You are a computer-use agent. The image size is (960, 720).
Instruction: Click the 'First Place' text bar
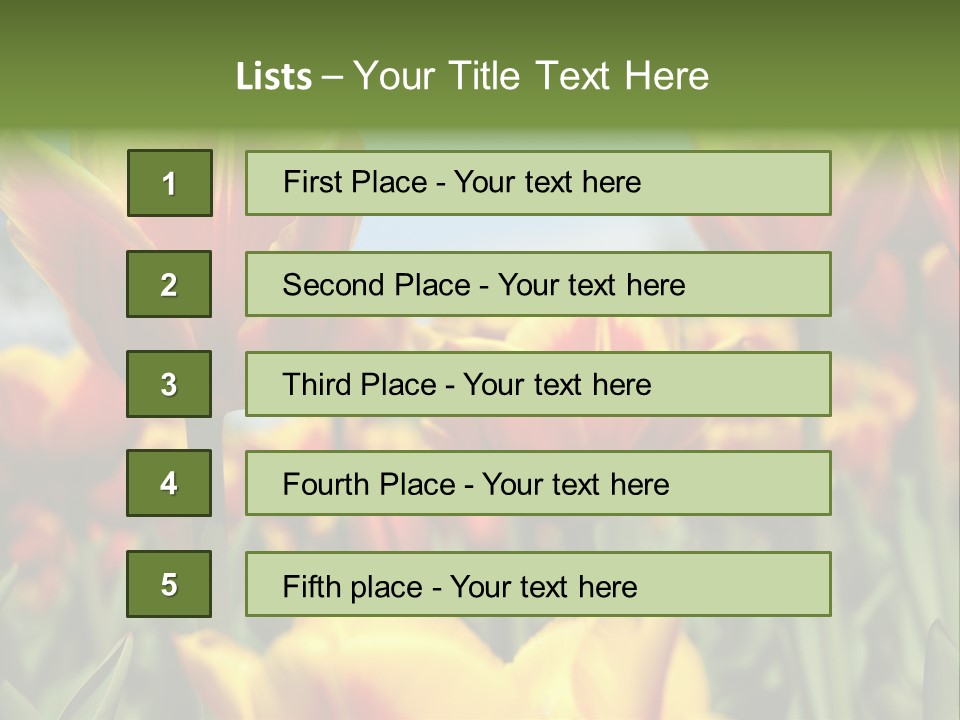click(x=538, y=183)
